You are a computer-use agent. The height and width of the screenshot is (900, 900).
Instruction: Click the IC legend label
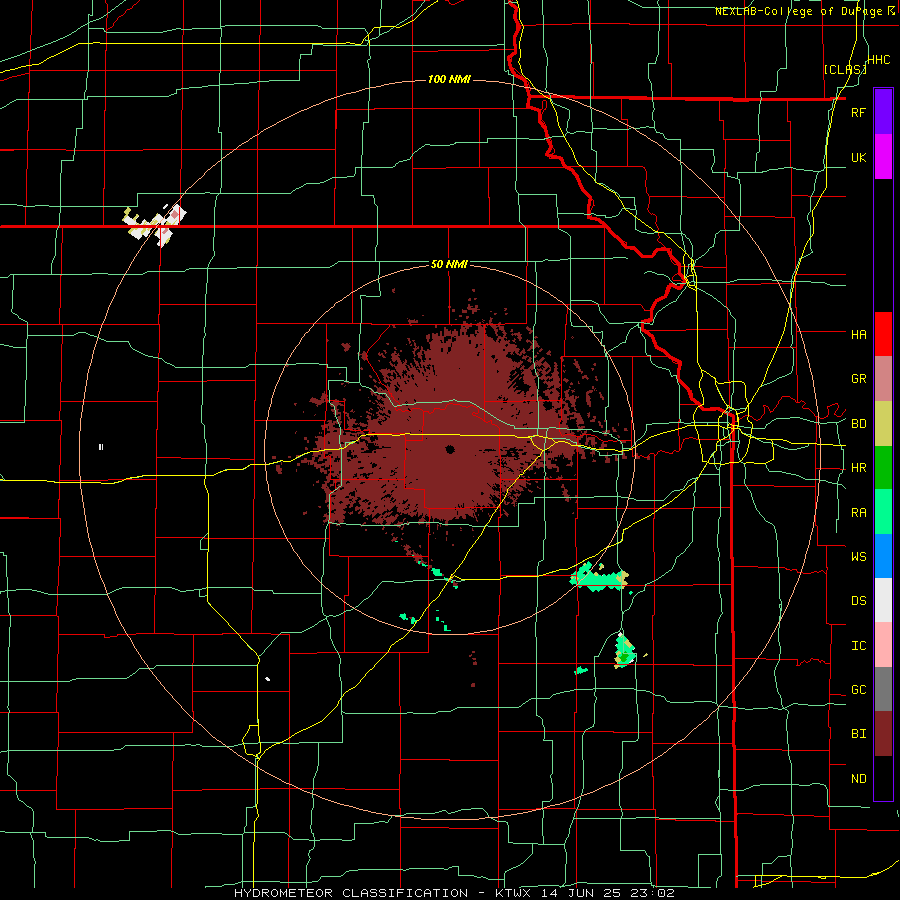(858, 646)
